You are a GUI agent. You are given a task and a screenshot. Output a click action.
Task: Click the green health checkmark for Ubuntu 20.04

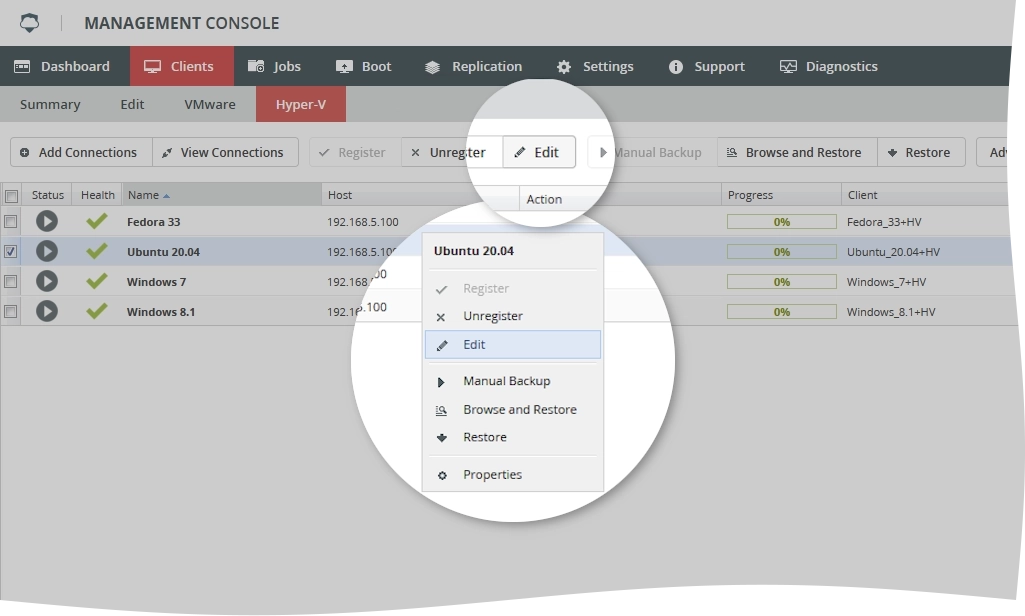(97, 251)
